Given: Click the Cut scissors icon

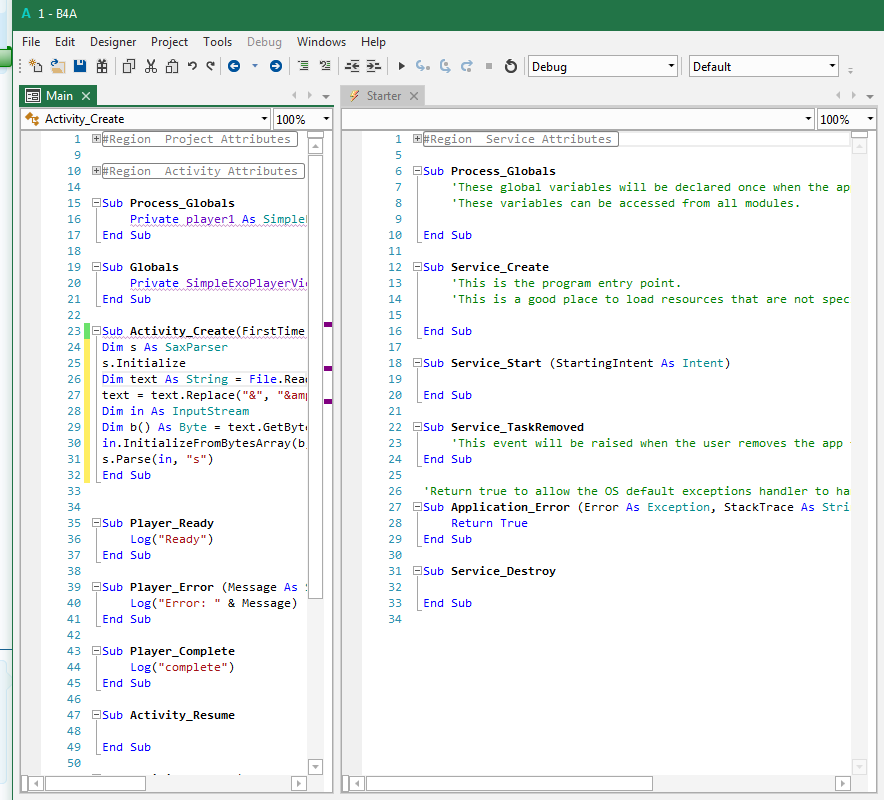Looking at the screenshot, I should 150,66.
